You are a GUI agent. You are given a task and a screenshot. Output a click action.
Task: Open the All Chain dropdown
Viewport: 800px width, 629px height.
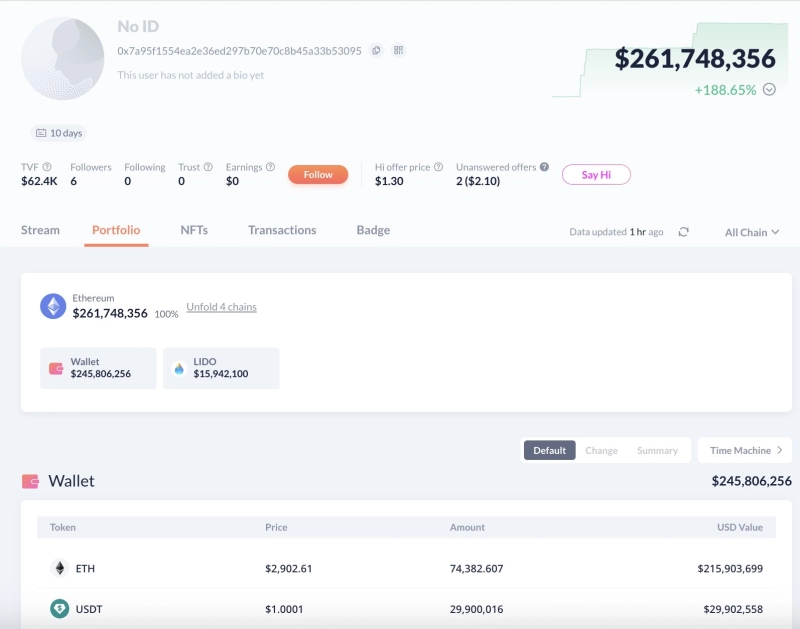(751, 232)
